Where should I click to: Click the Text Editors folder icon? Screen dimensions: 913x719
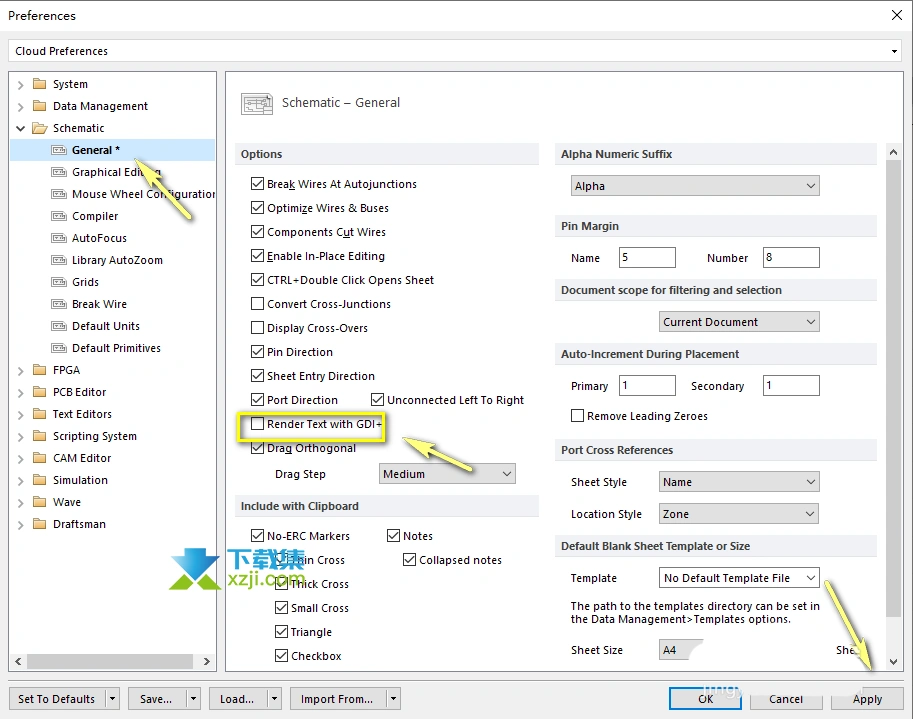tap(40, 414)
